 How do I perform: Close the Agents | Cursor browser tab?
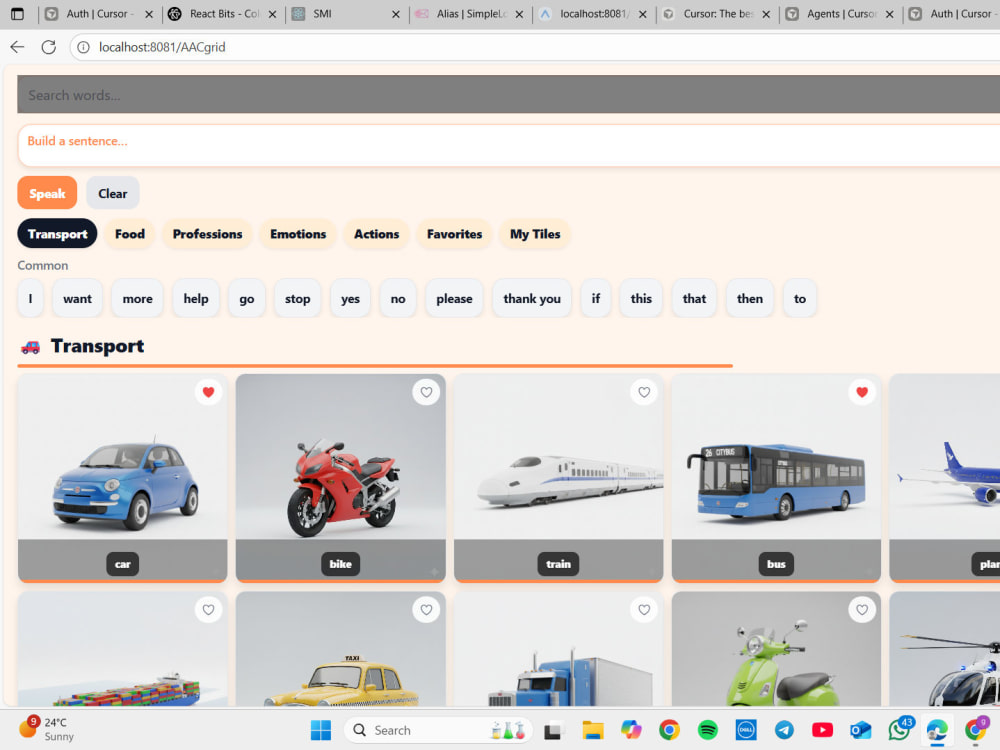889,14
